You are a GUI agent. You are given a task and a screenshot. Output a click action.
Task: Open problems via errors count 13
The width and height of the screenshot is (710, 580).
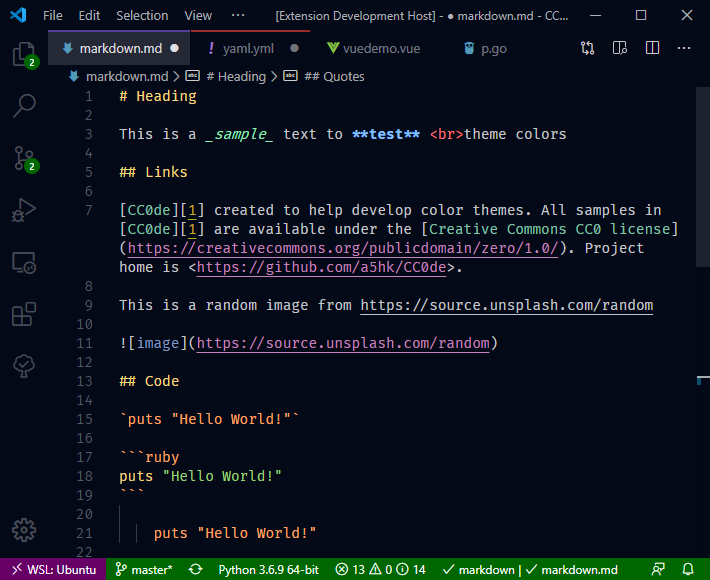[x=350, y=570]
